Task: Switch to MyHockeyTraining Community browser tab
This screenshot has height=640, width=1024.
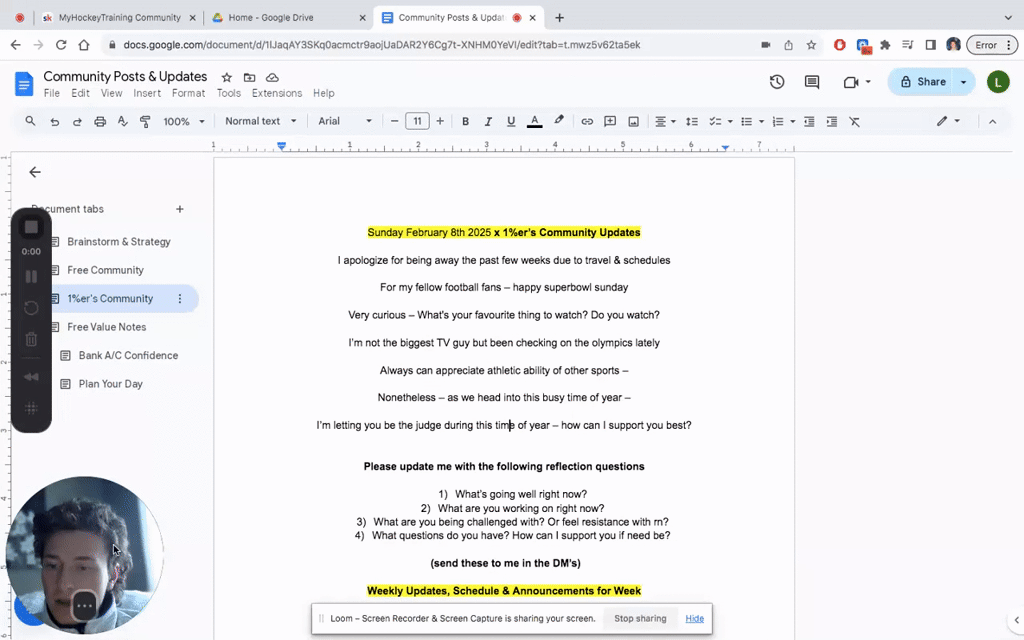Action: coord(119,18)
